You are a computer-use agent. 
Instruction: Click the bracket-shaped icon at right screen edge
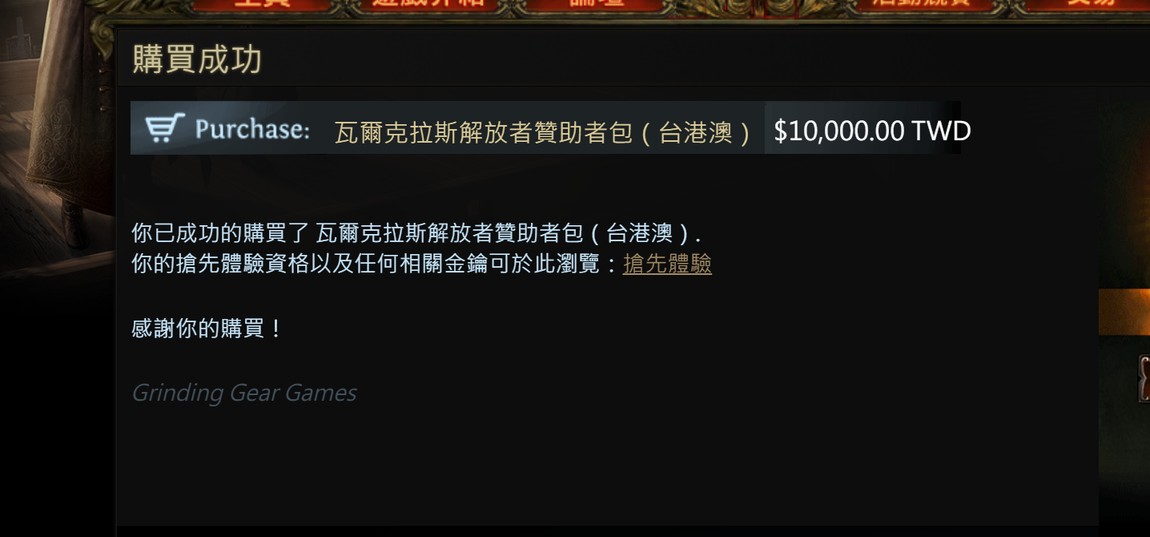point(1143,378)
